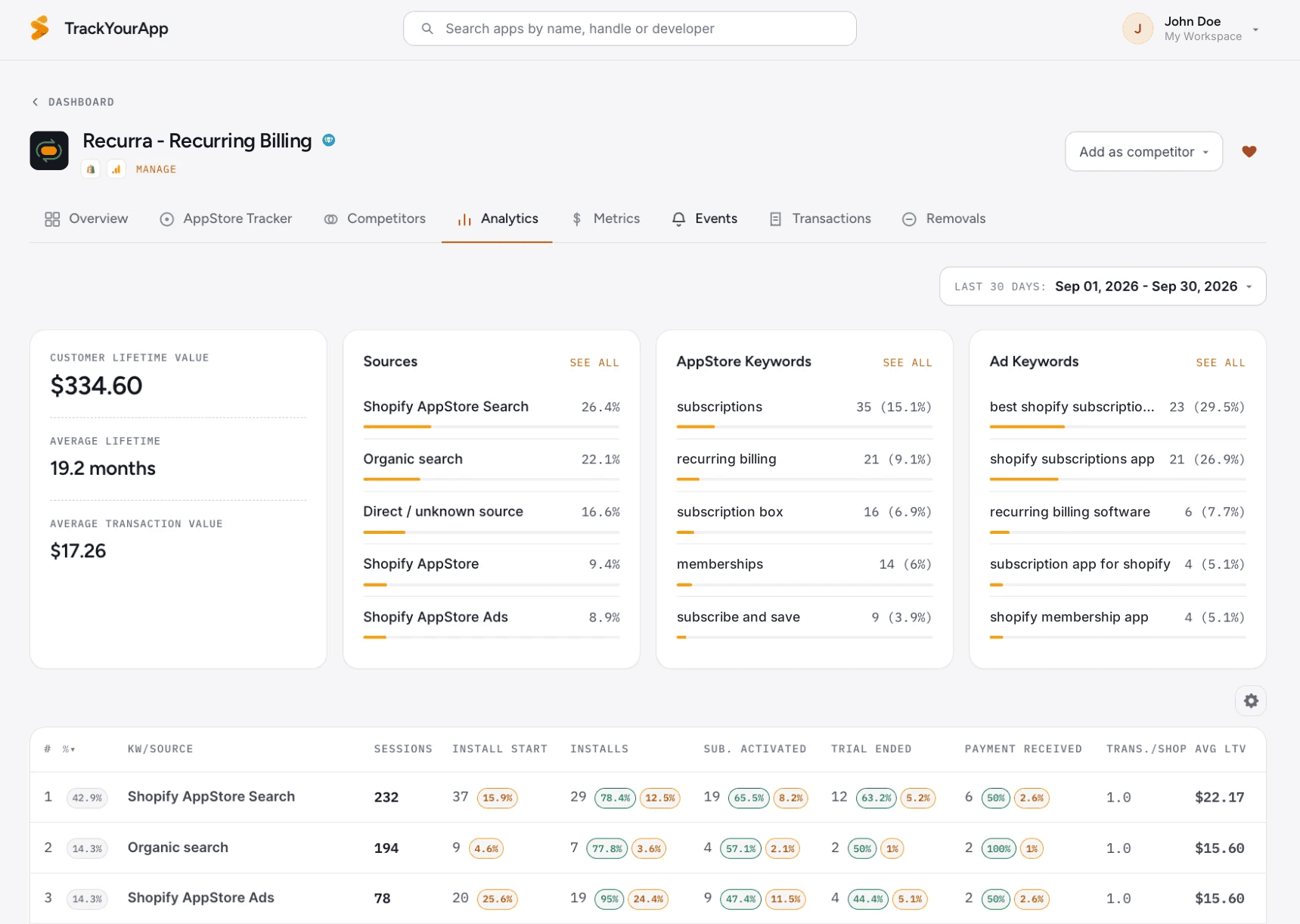Focus the search apps input field
Screen dimensions: 1300x924
[x=630, y=29]
